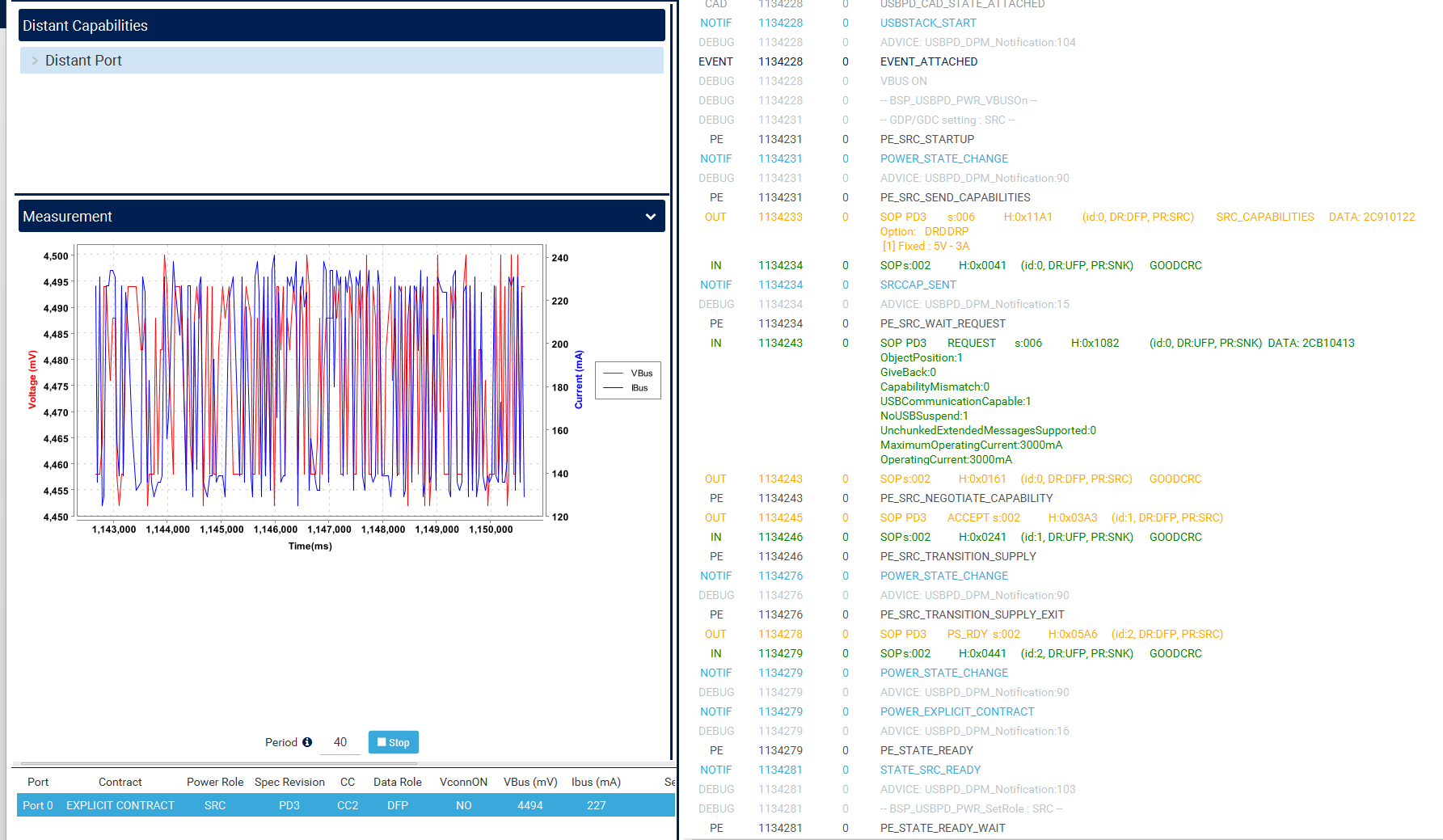1443x840 pixels.
Task: Click the white square icon inside the Stop button
Action: click(382, 741)
